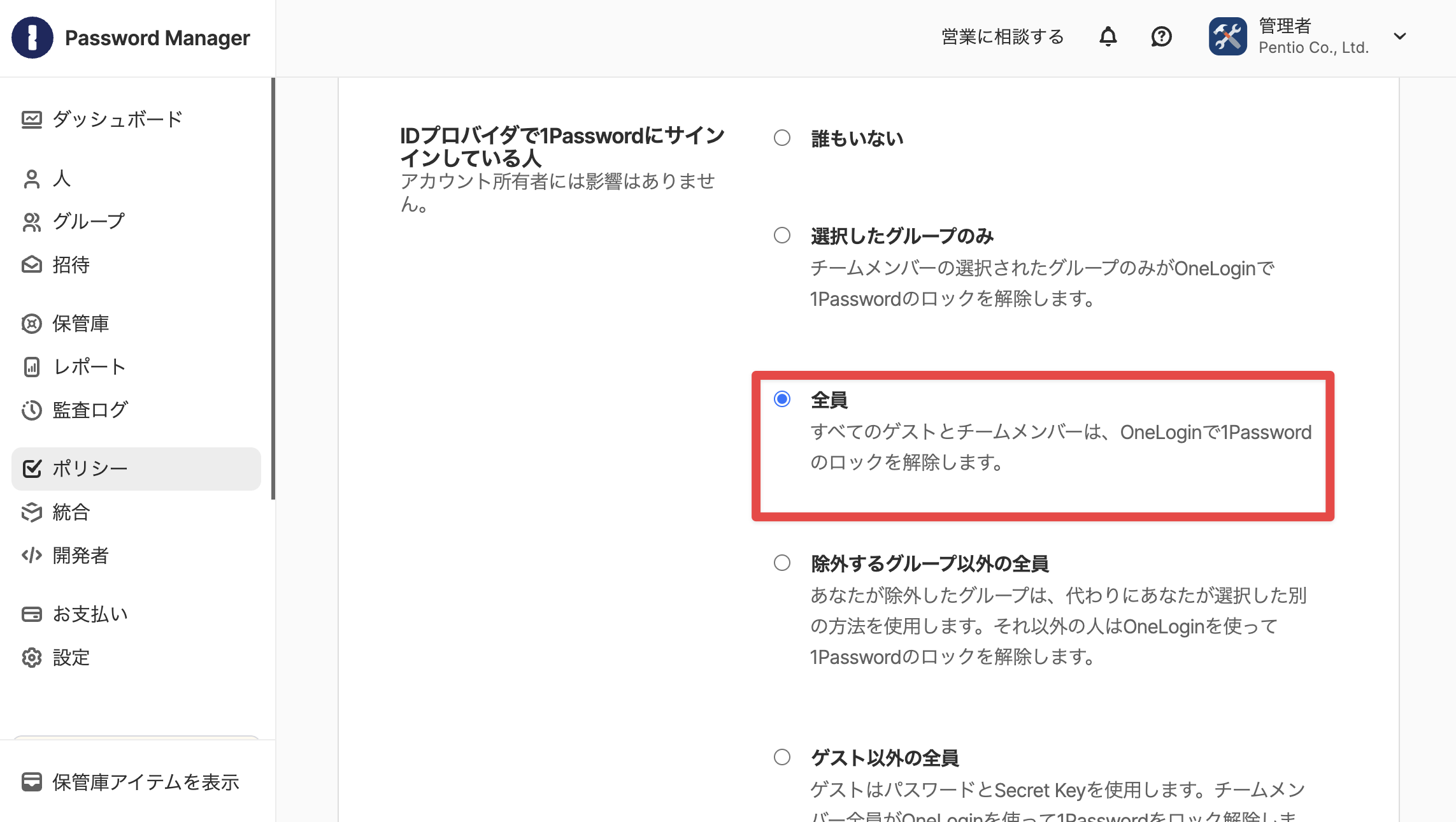Navigate to 招待

click(x=136, y=264)
